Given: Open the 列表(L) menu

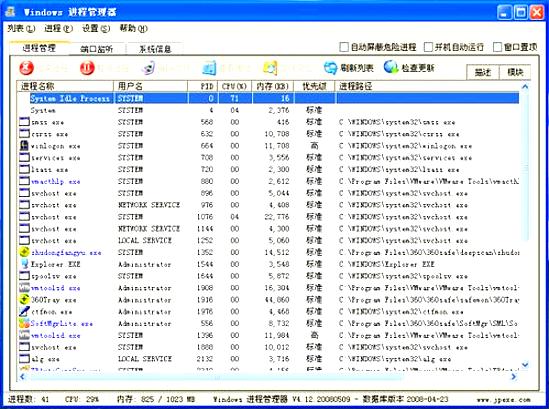Looking at the screenshot, I should coord(21,28).
